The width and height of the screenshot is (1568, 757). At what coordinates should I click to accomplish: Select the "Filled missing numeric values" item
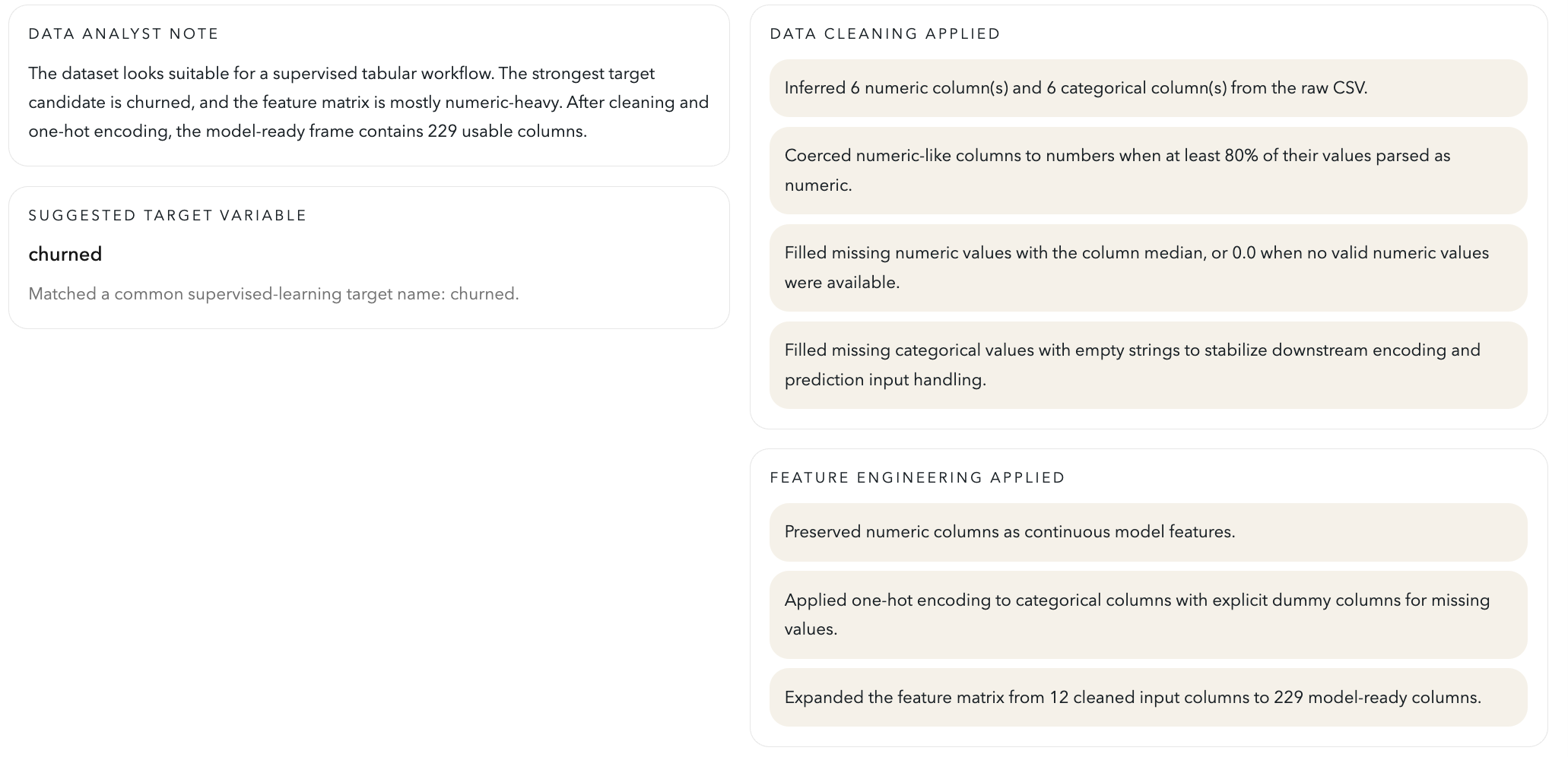point(1136,268)
